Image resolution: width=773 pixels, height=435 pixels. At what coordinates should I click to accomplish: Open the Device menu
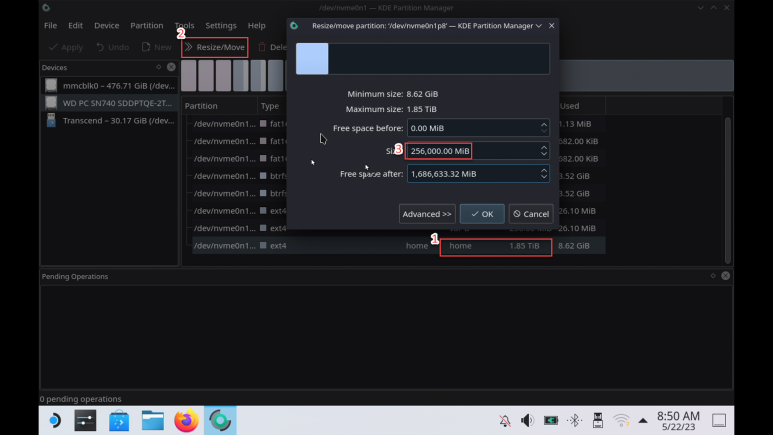106,25
